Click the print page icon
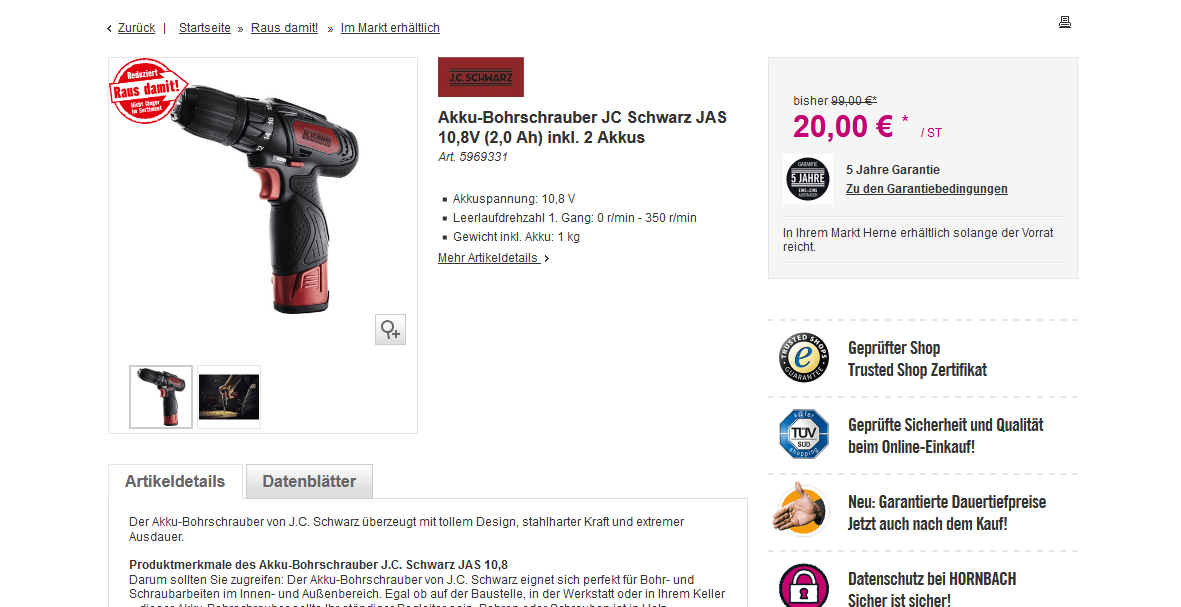 1064,22
